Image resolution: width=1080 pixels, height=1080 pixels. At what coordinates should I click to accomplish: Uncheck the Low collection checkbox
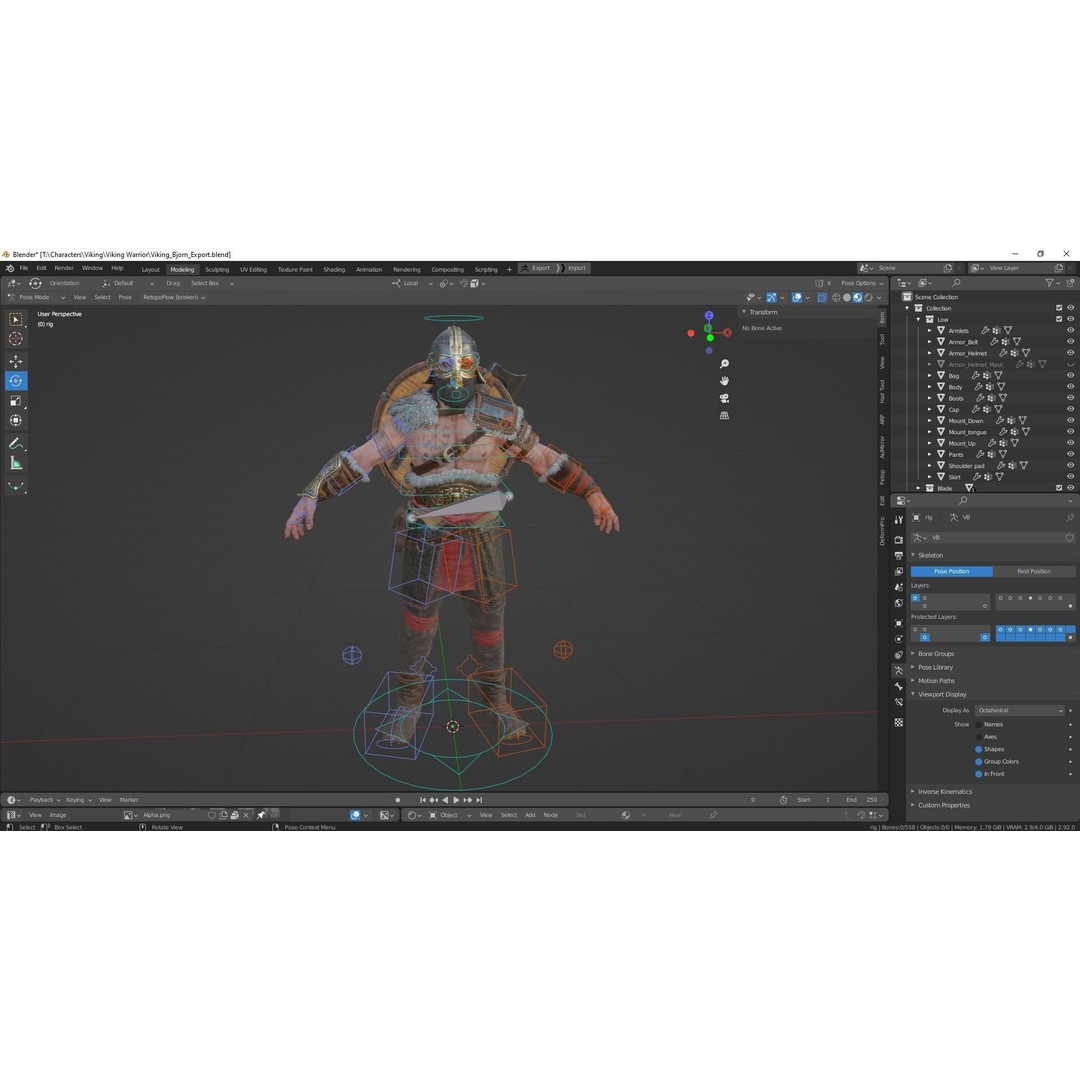coord(1059,319)
